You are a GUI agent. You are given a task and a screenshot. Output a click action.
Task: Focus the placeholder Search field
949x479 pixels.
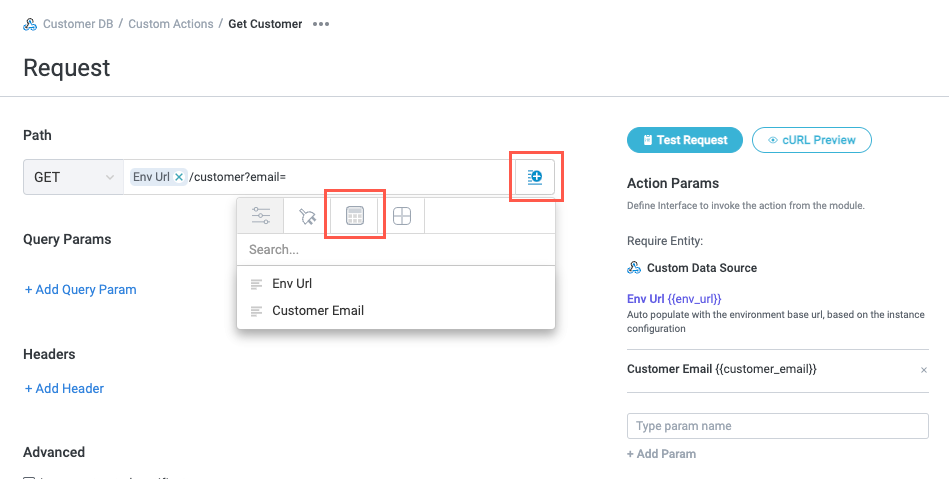coord(395,250)
